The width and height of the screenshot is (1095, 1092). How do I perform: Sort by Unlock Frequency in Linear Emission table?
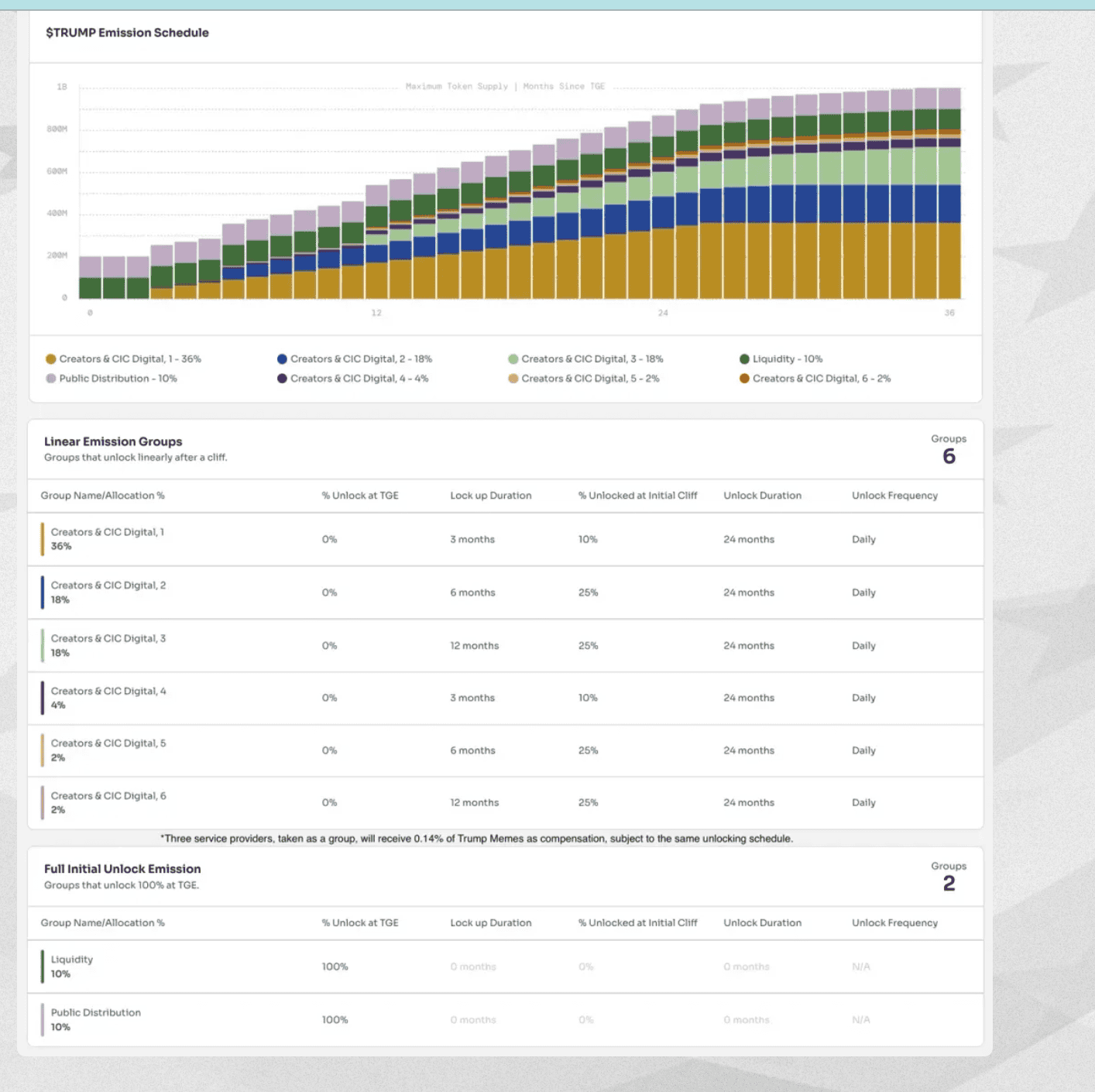click(894, 496)
